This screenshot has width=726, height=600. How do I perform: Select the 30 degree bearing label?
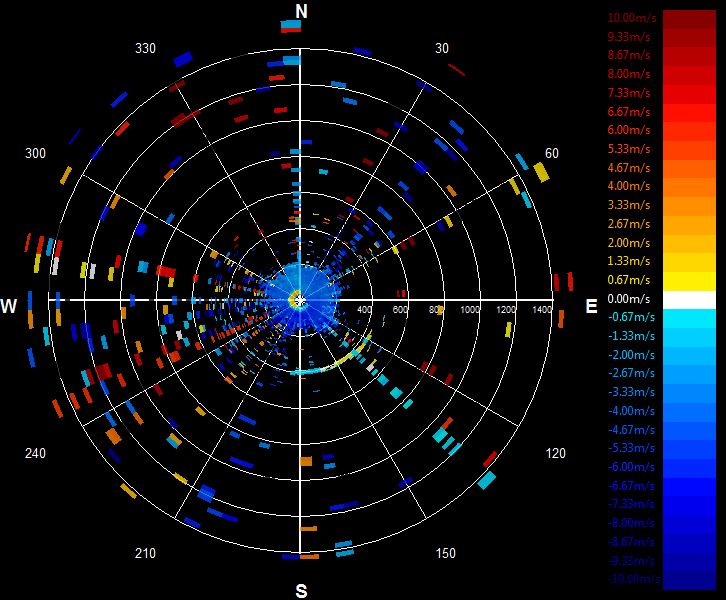coord(442,48)
